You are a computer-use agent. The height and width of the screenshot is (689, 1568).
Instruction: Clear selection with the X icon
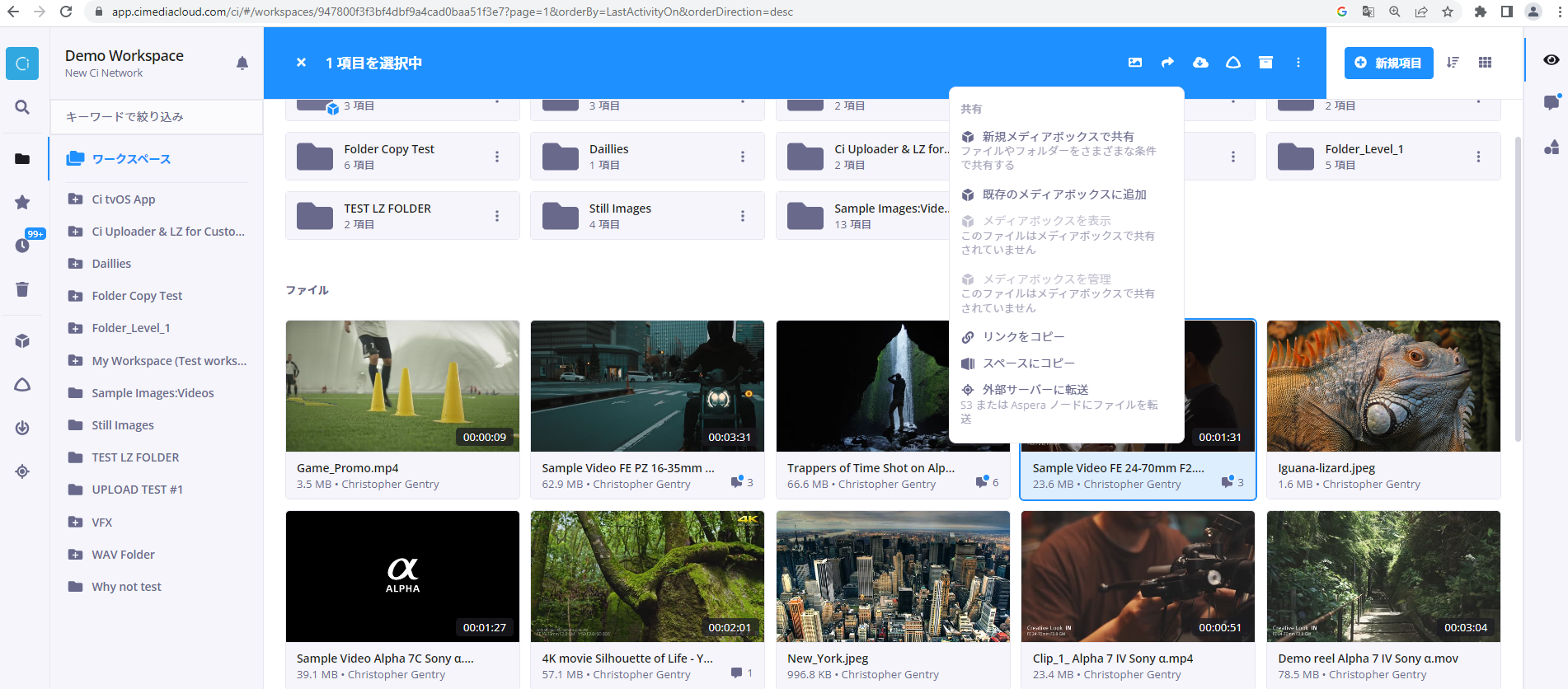(x=301, y=63)
